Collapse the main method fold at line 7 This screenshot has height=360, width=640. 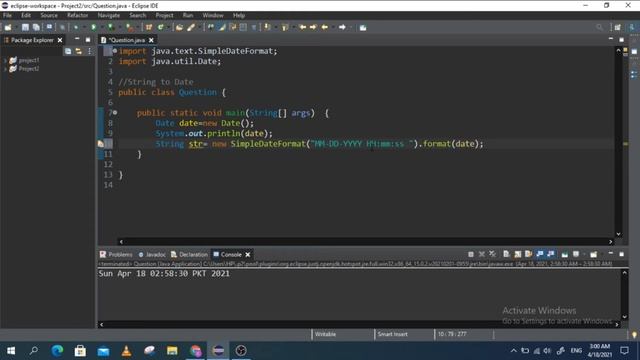tap(115, 112)
